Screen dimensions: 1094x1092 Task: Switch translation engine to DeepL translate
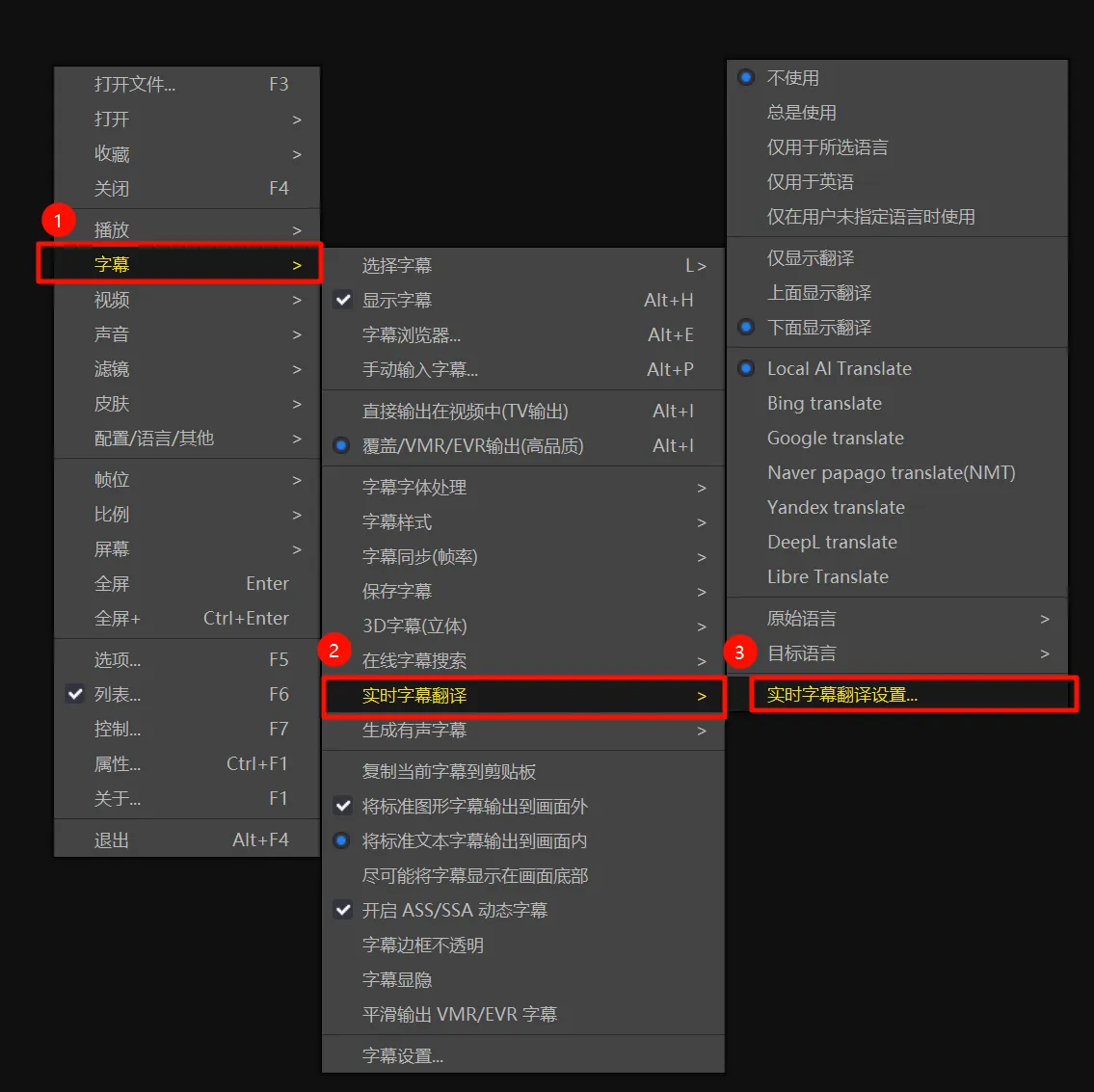coord(831,542)
